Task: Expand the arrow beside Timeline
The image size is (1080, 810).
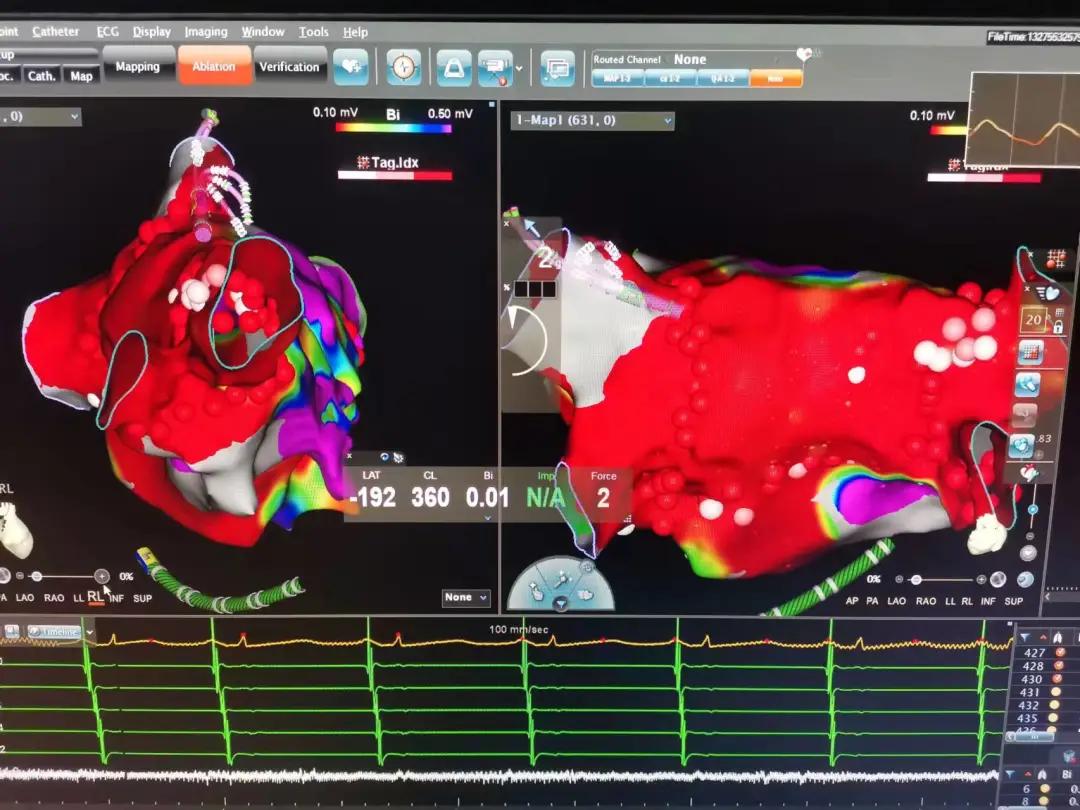Action: (90, 632)
